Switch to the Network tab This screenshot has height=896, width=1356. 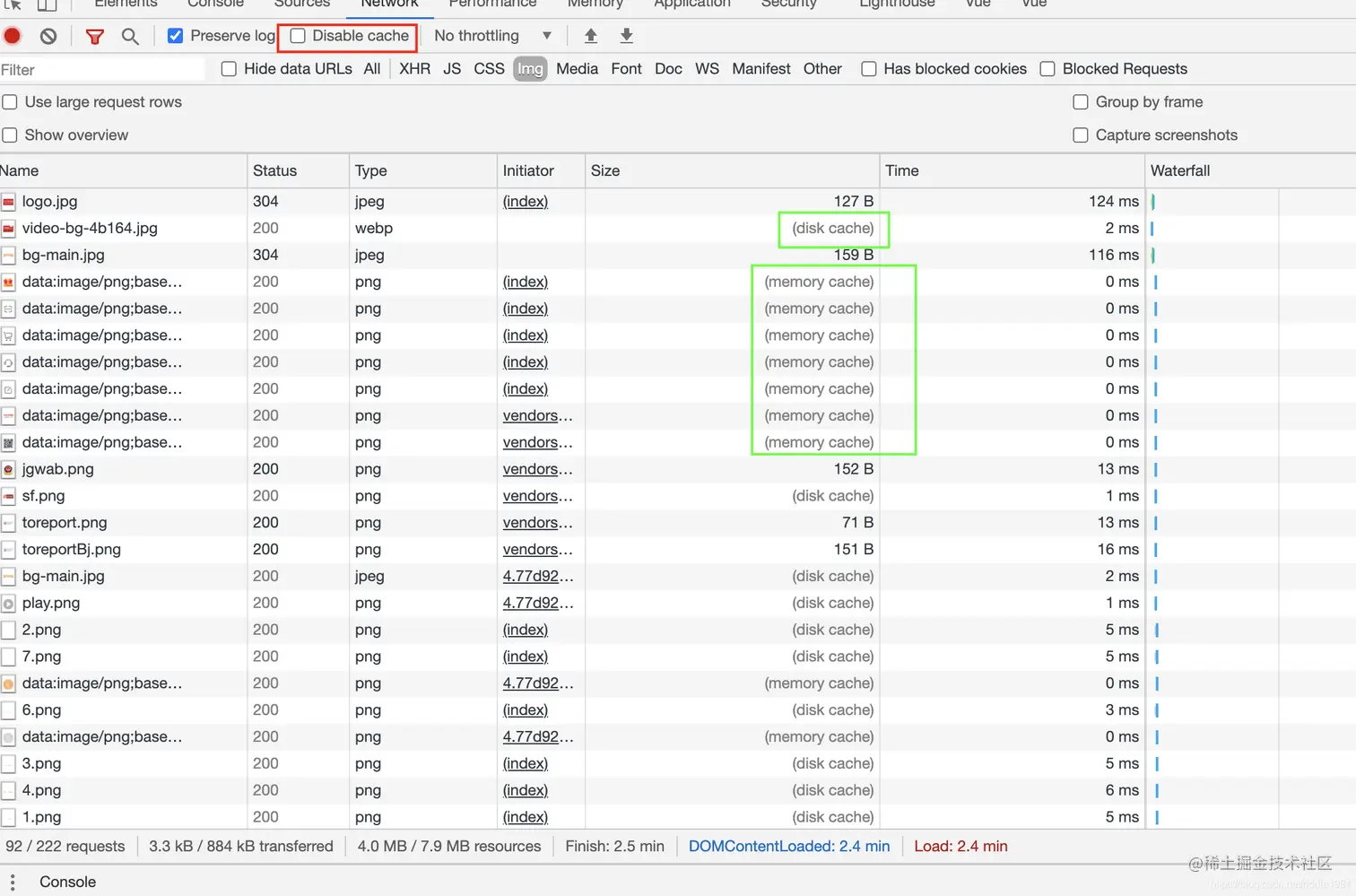click(x=389, y=4)
